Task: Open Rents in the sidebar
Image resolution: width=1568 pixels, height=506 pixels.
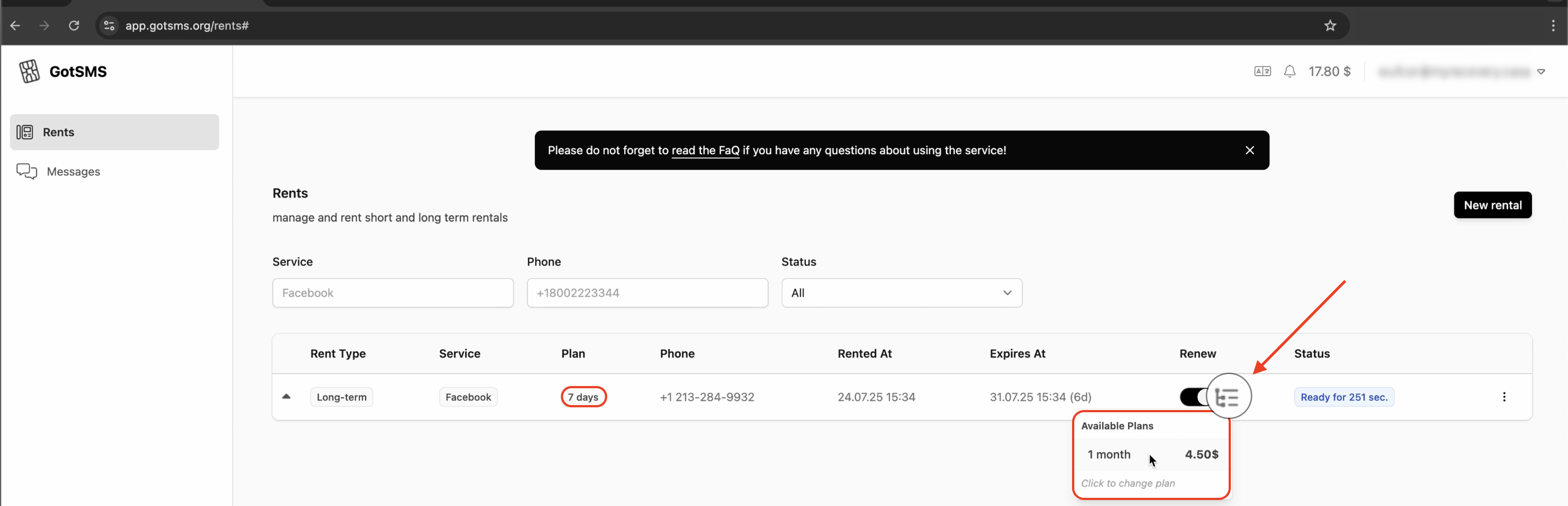Action: (115, 132)
